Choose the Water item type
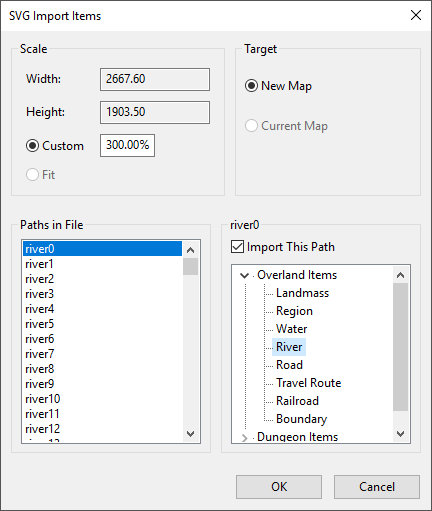This screenshot has width=432, height=511. [x=292, y=329]
